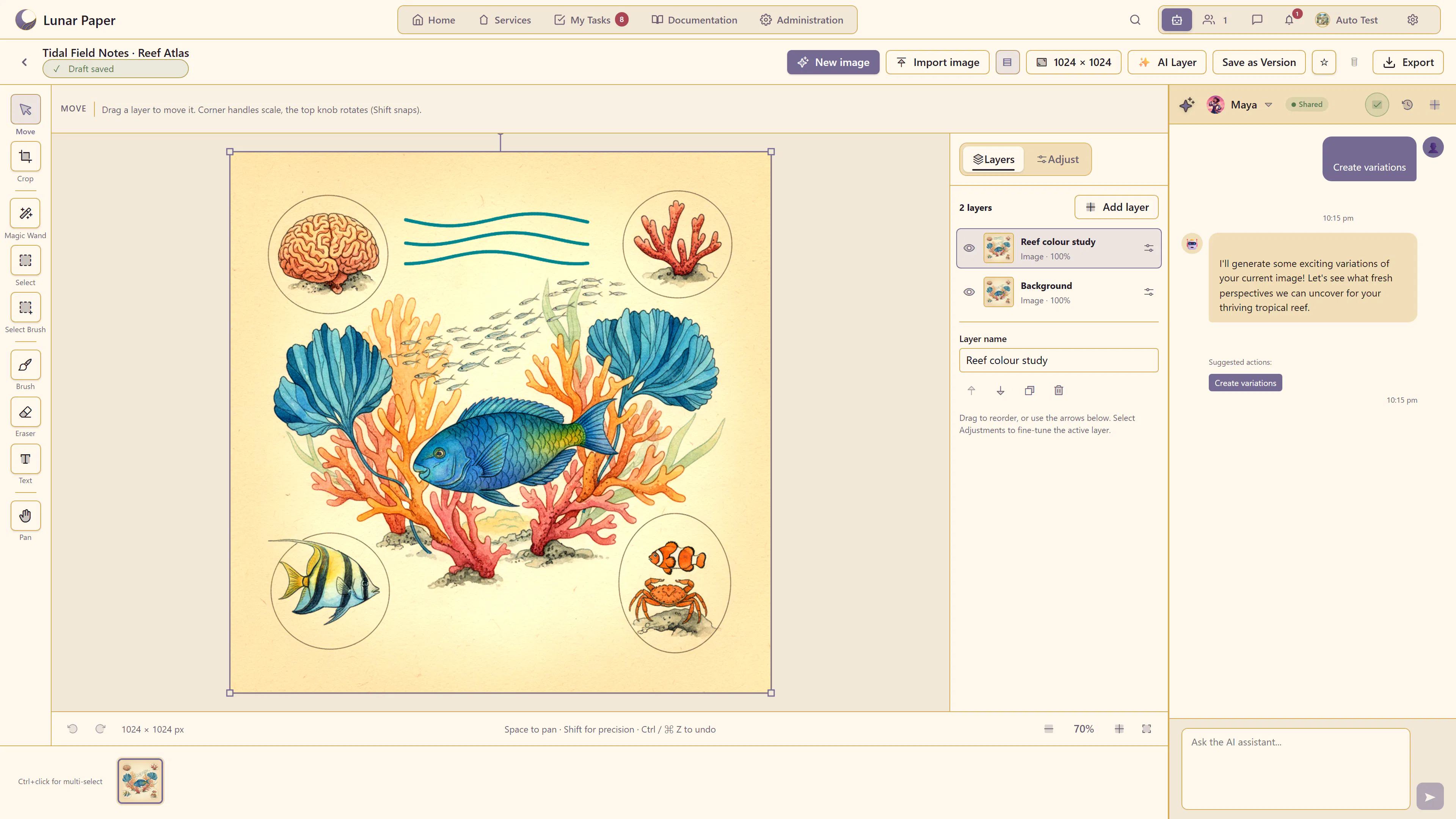This screenshot has width=1456, height=819.
Task: Toggle the AI assistant panel button
Action: [x=1177, y=20]
